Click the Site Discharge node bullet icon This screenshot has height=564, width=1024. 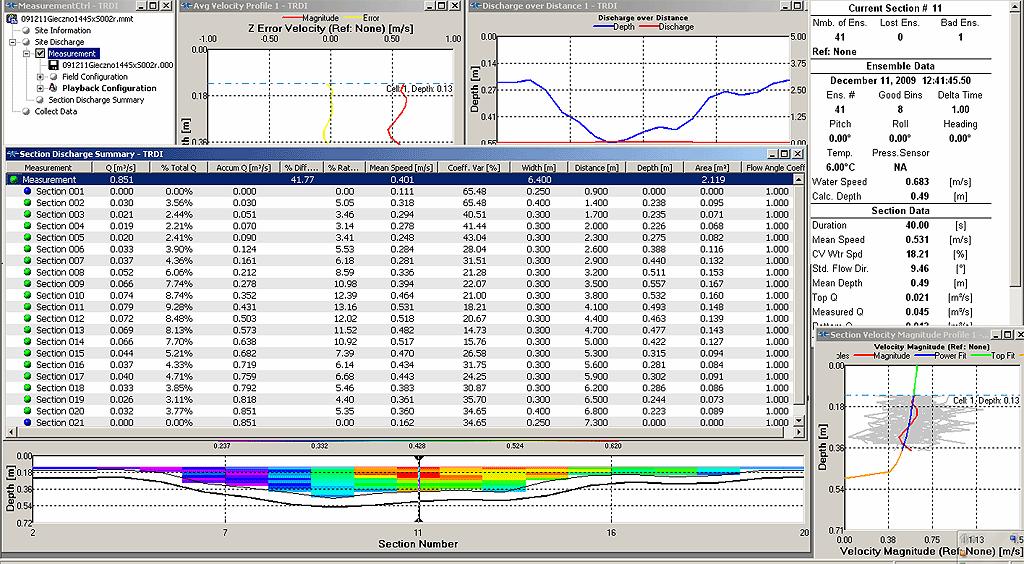(x=26, y=42)
